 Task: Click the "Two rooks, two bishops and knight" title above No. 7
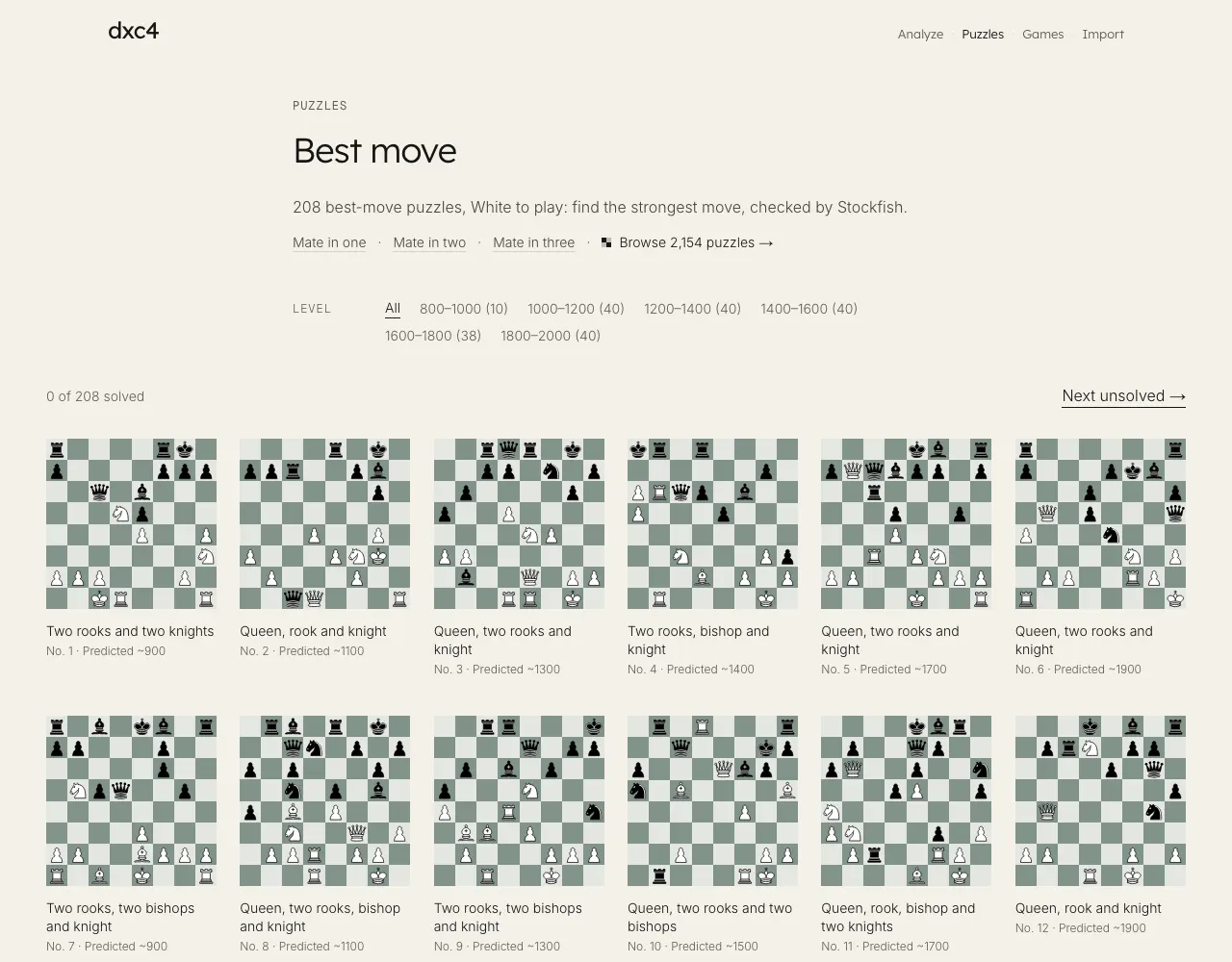coord(120,918)
